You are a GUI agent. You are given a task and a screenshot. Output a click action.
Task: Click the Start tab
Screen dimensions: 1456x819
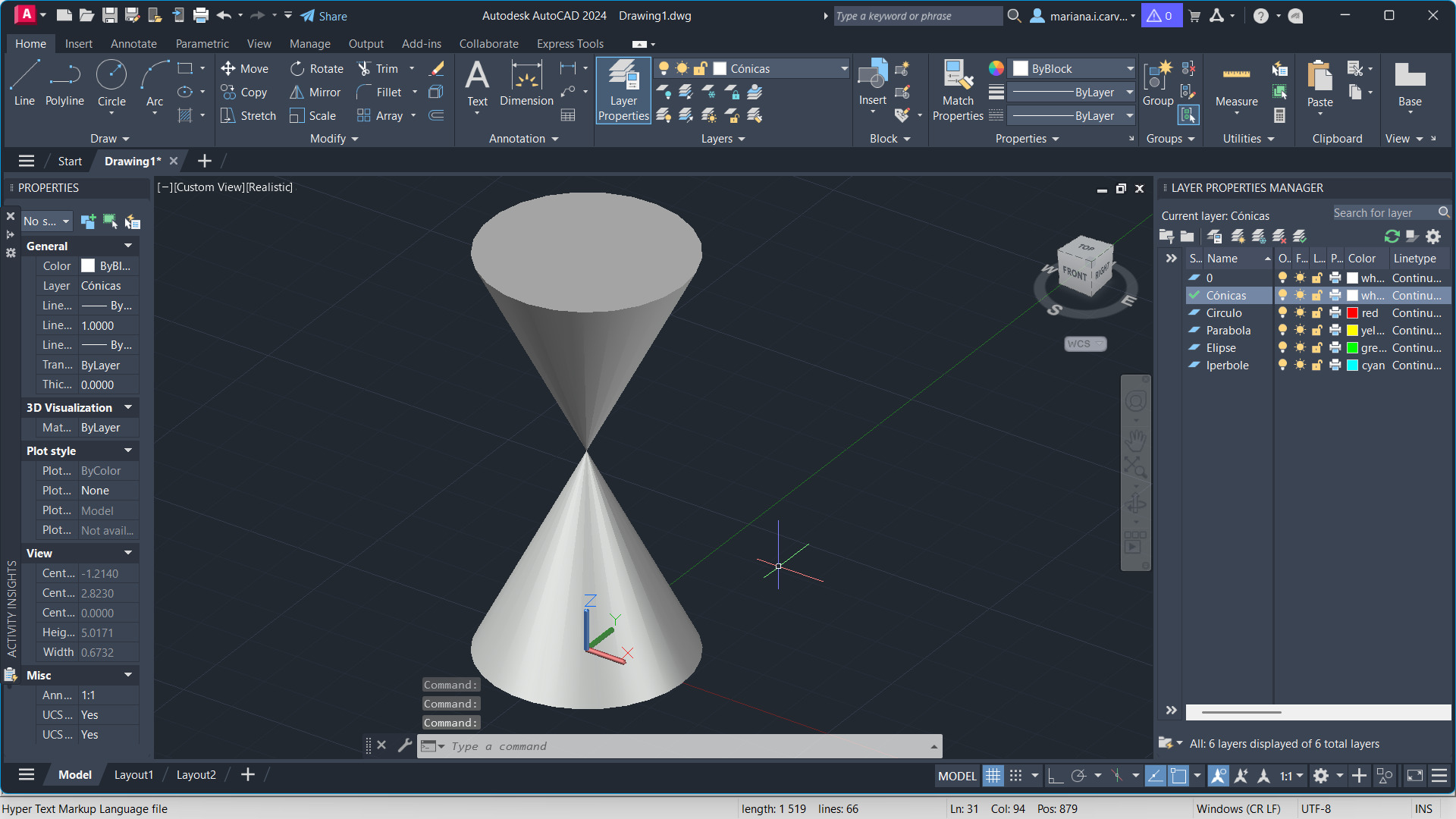point(70,161)
